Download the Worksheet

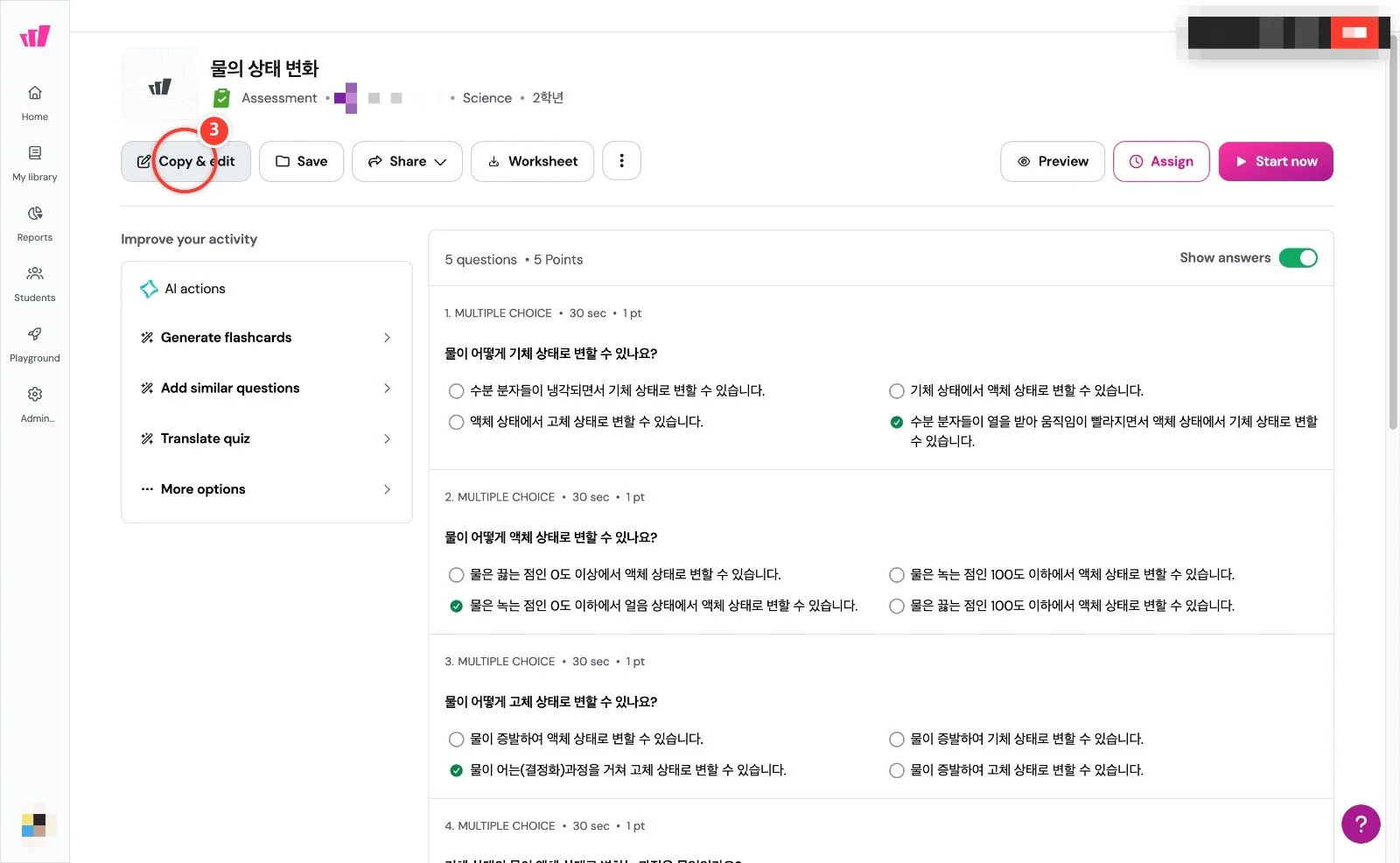(532, 161)
